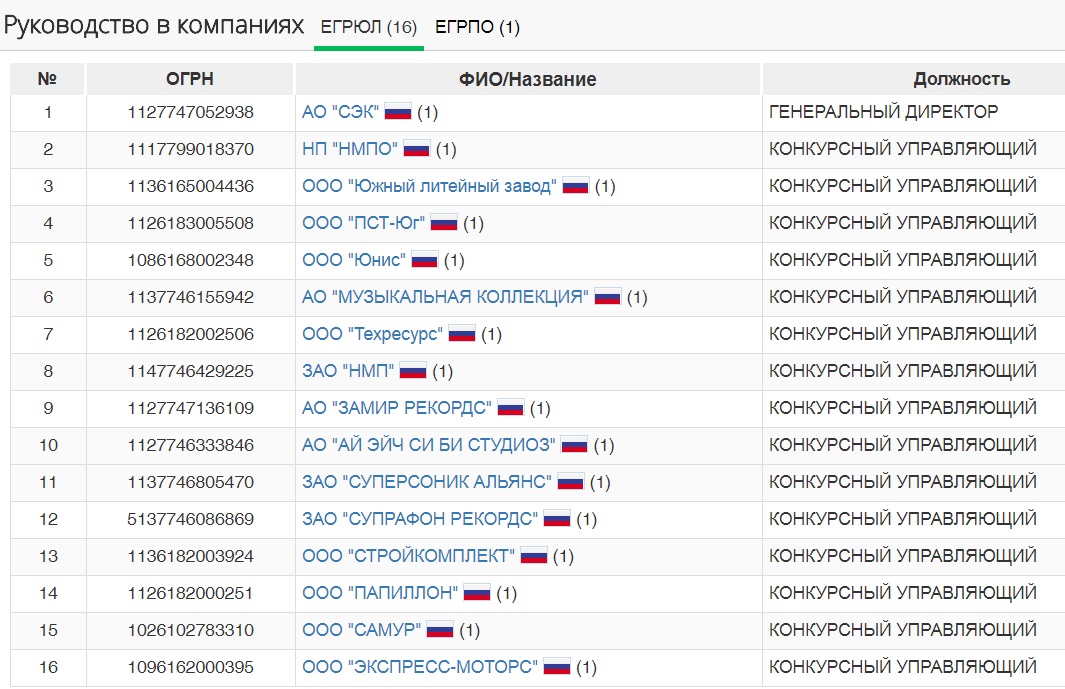
Task: Click flag icon next to ООО "Южный литейный завод"
Action: 575,186
